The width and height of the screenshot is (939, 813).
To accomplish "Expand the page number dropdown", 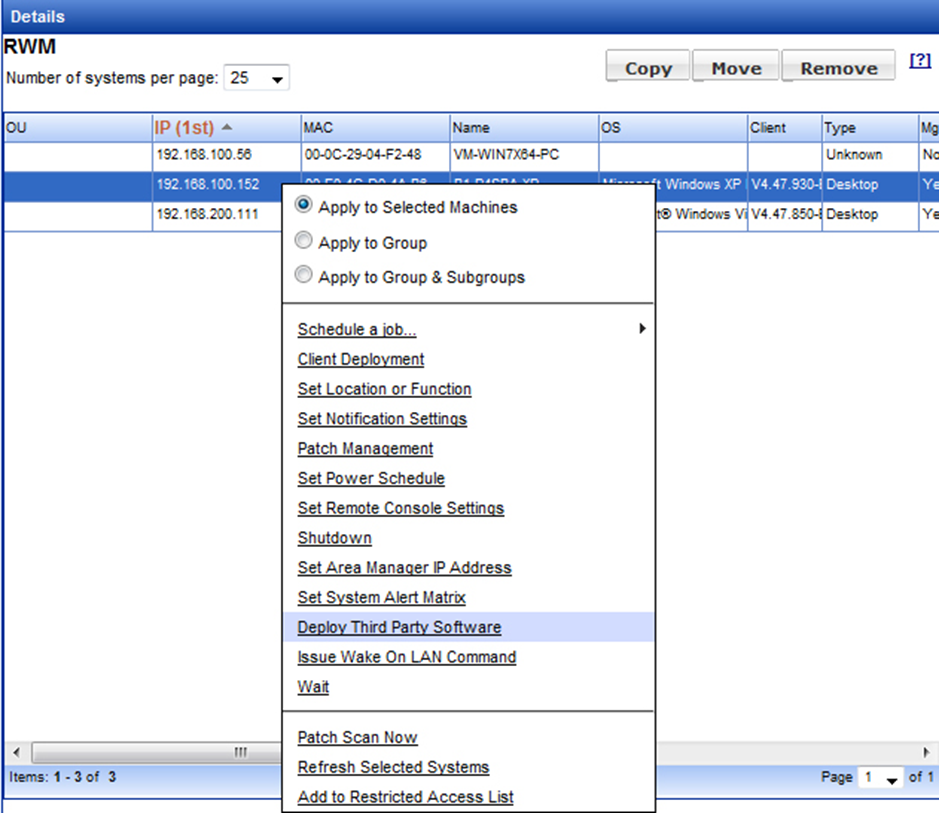I will pyautogui.click(x=881, y=778).
